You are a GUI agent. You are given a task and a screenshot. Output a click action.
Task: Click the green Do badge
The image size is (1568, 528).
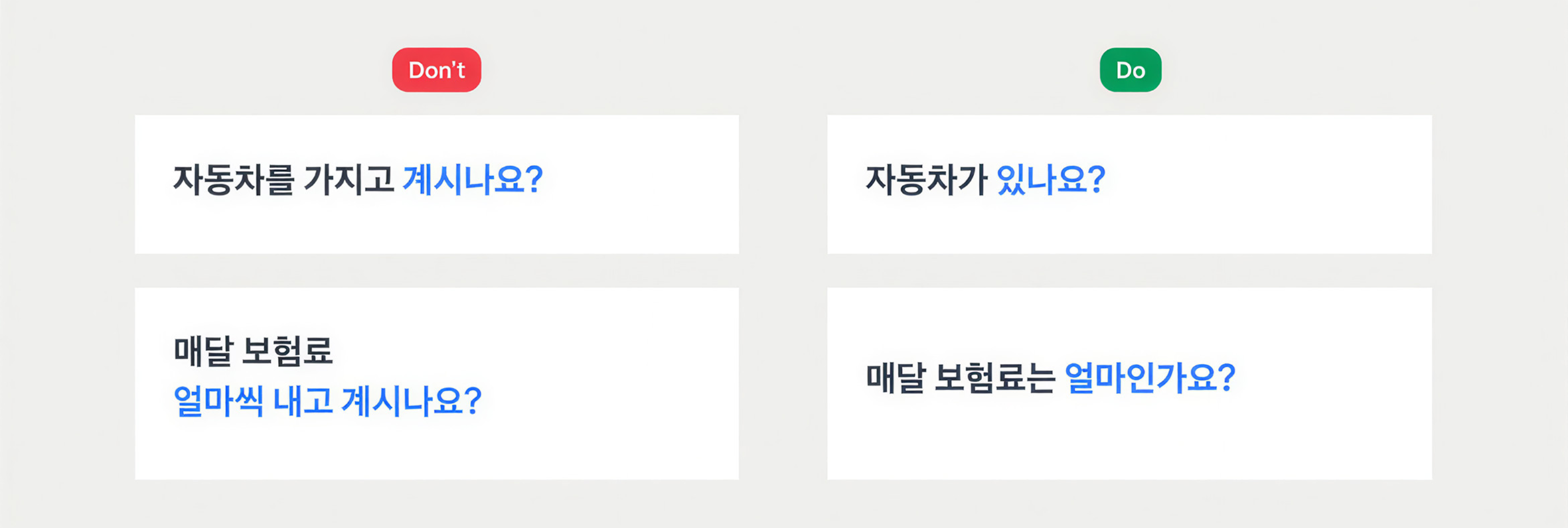point(1130,70)
